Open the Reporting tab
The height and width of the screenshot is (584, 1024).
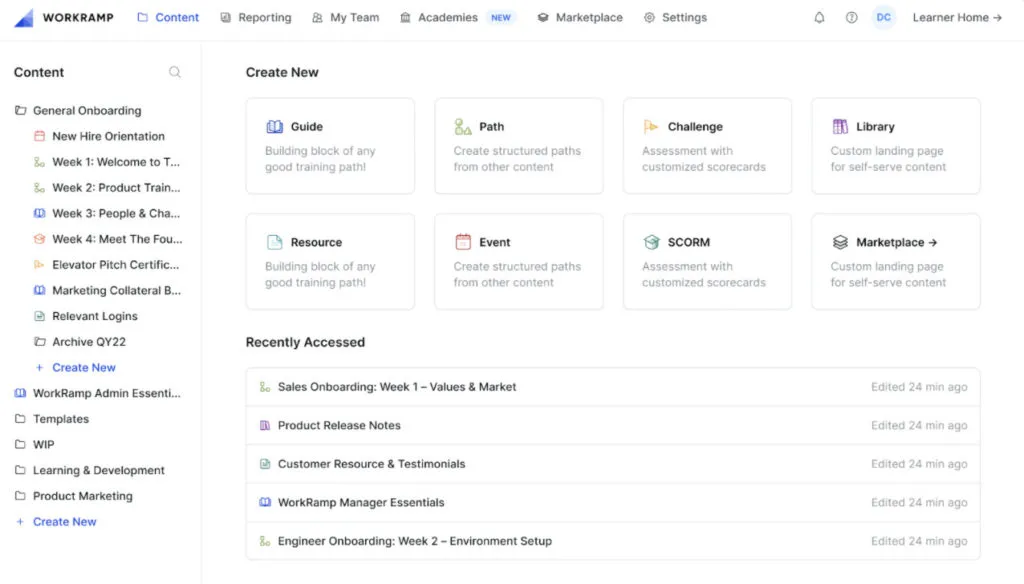coord(256,18)
